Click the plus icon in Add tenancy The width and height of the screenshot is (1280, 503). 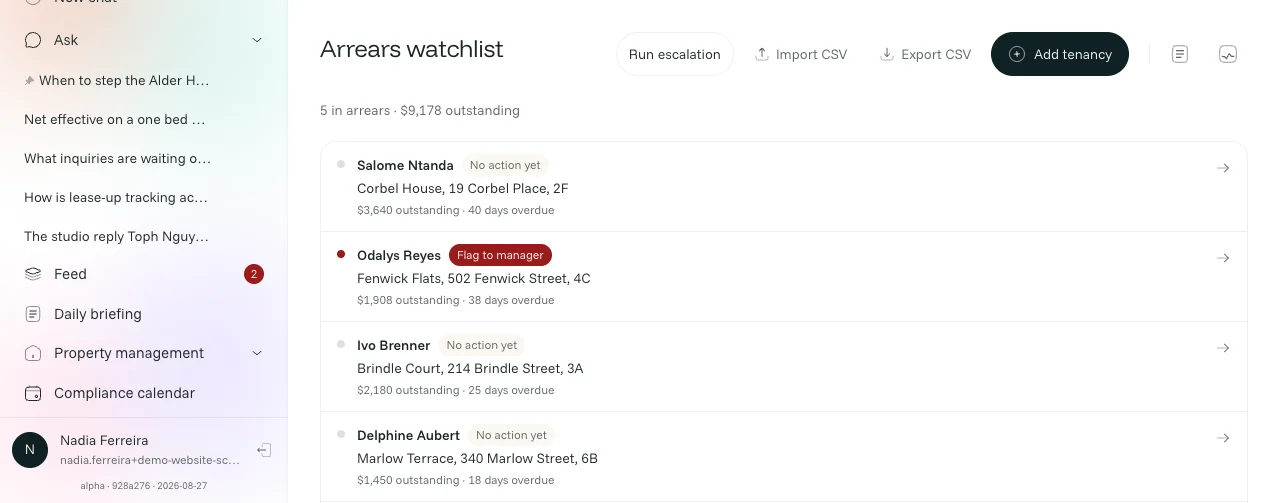[1017, 54]
